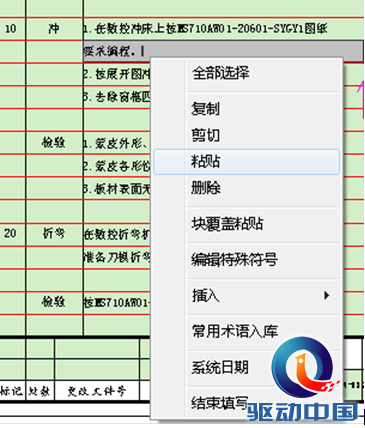Select the 折弯 process name cell
Image resolution: width=365 pixels, height=428 pixels.
click(54, 234)
